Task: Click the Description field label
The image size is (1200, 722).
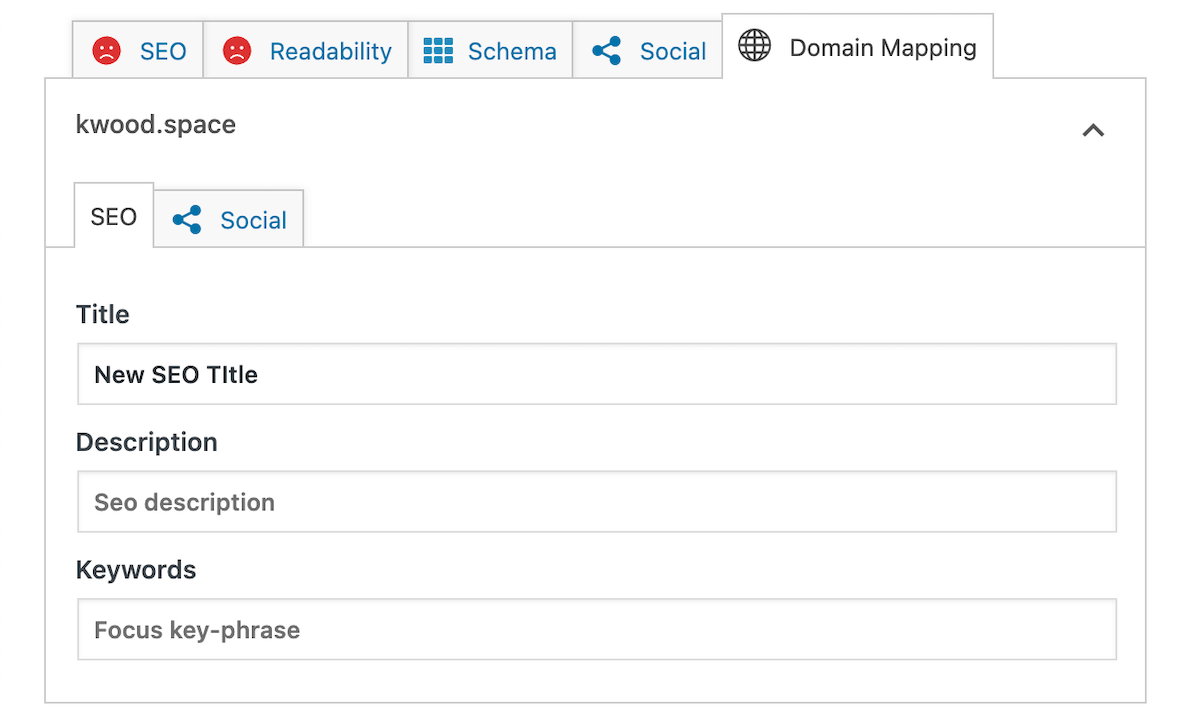Action: tap(146, 442)
